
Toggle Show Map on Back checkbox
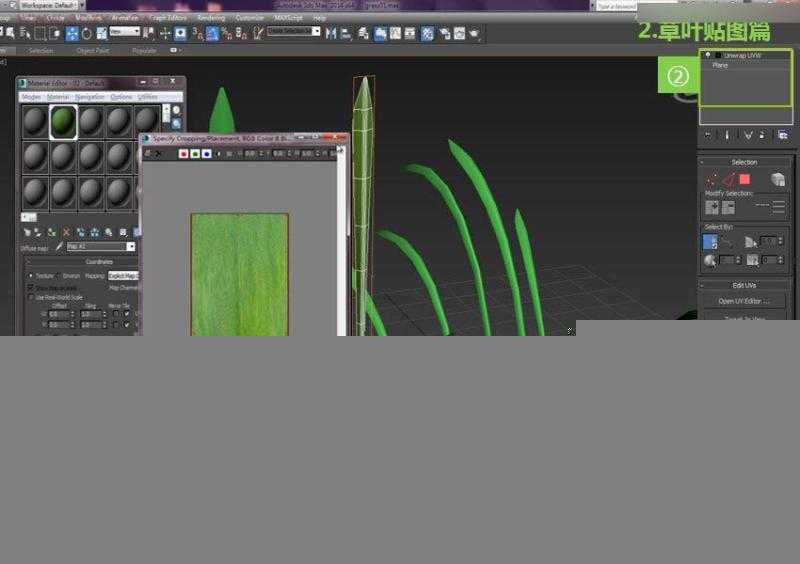click(x=31, y=288)
